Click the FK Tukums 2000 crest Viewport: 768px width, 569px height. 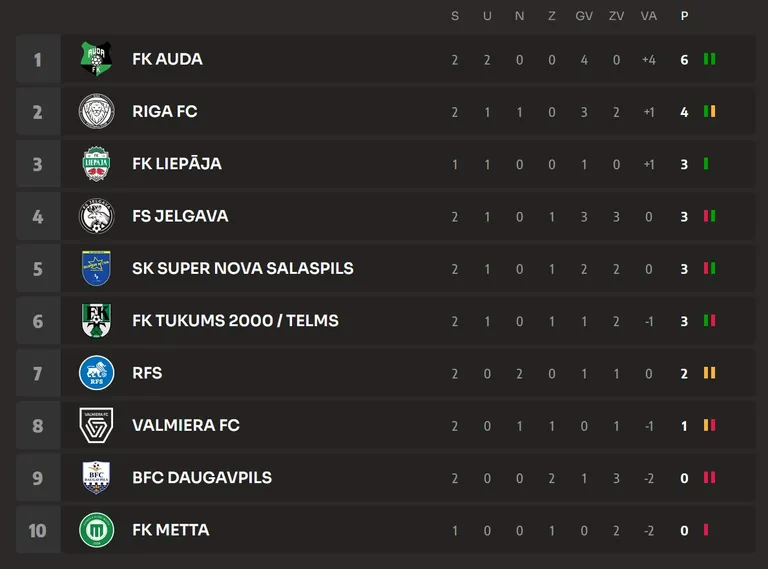(x=96, y=321)
